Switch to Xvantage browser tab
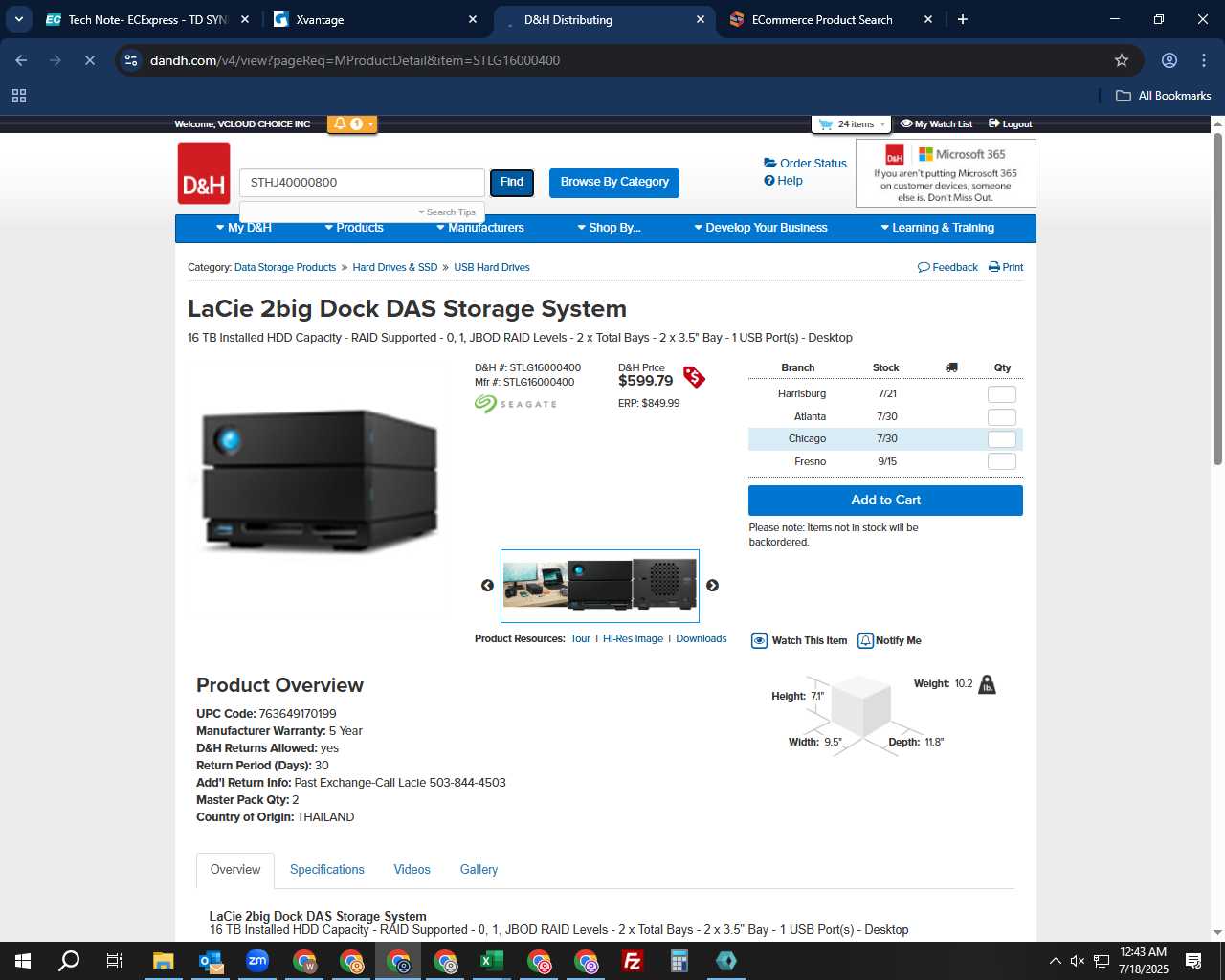Image resolution: width=1225 pixels, height=980 pixels. pyautogui.click(x=375, y=19)
